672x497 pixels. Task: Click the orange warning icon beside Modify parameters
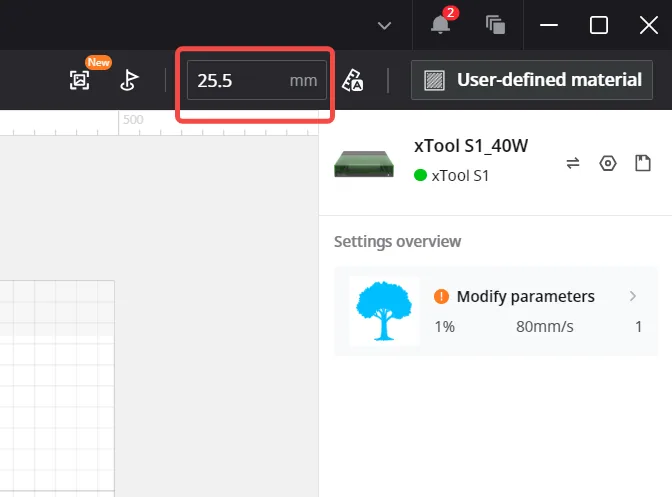point(441,296)
